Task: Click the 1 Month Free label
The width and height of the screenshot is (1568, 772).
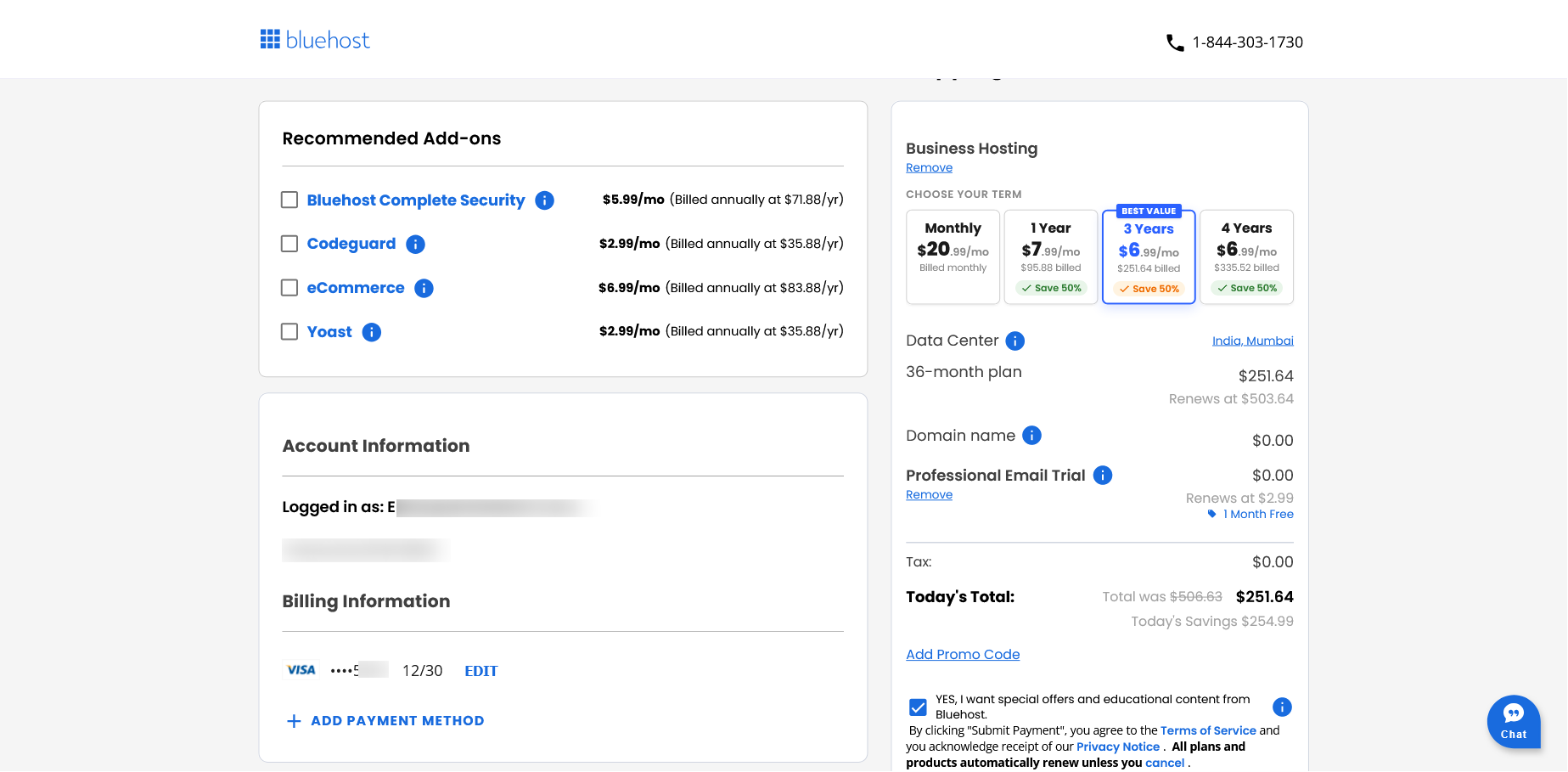Action: pyautogui.click(x=1258, y=514)
